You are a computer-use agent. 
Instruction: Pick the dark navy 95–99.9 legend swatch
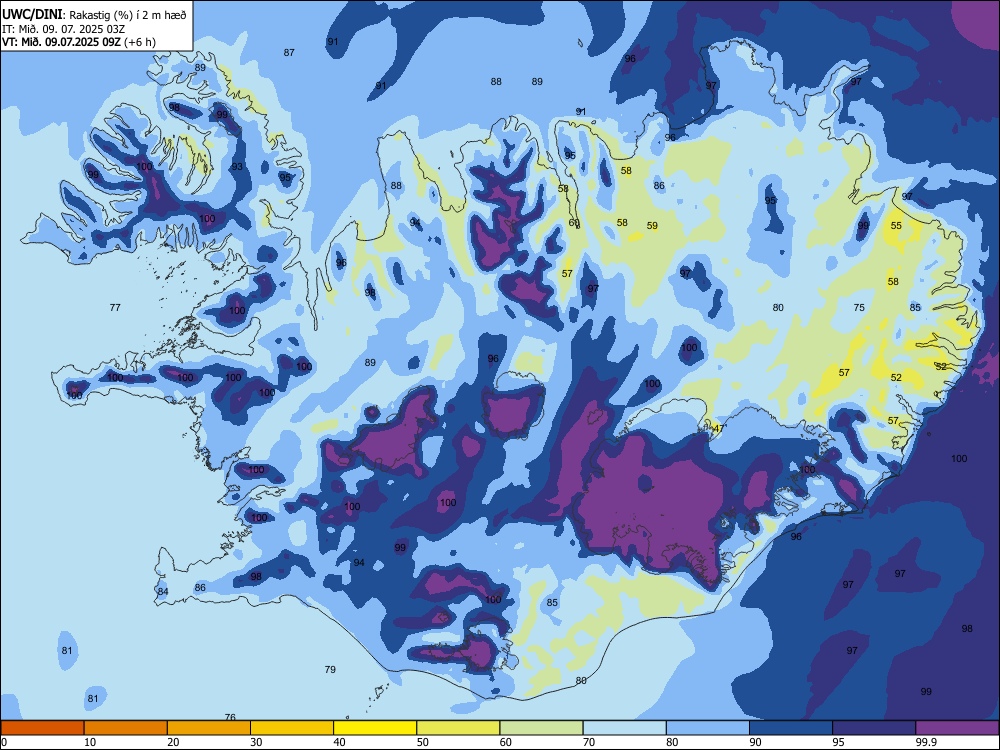(x=874, y=728)
